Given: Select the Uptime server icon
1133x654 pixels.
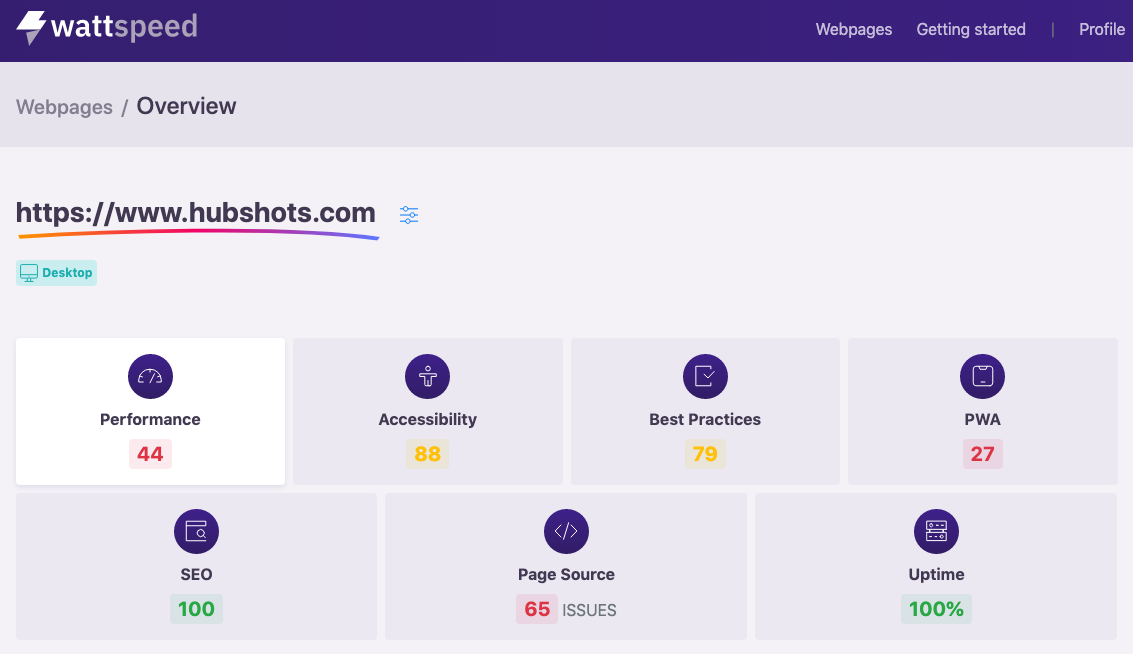Looking at the screenshot, I should [x=936, y=531].
